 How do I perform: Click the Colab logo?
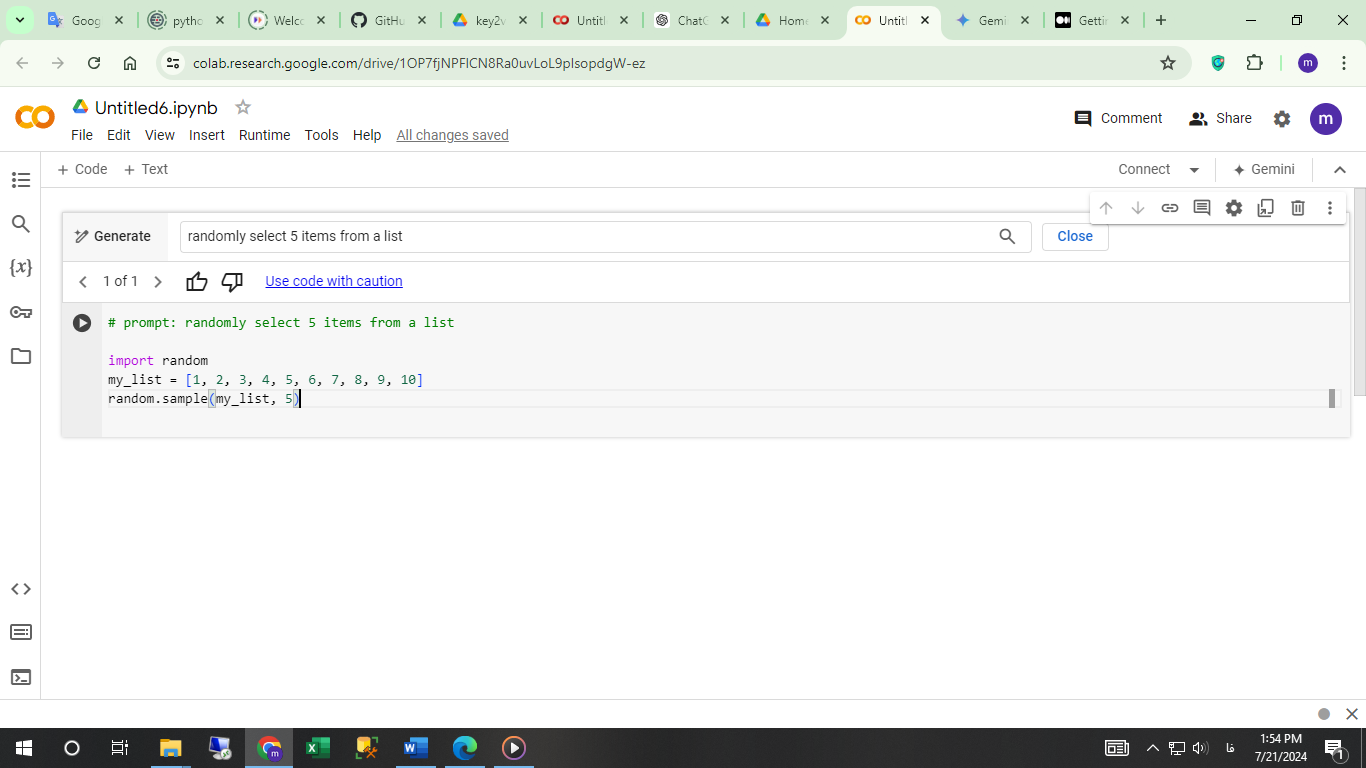coord(35,118)
